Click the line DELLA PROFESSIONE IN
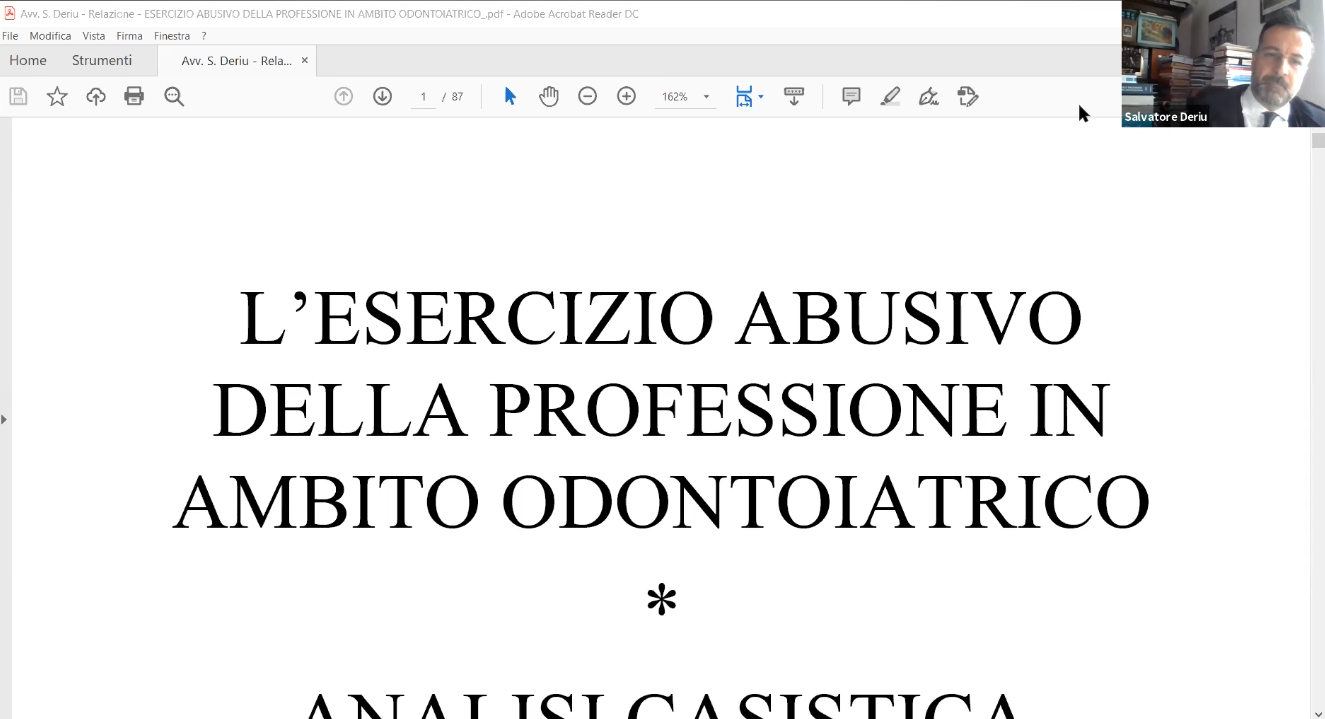1325x719 pixels. pyautogui.click(x=661, y=410)
